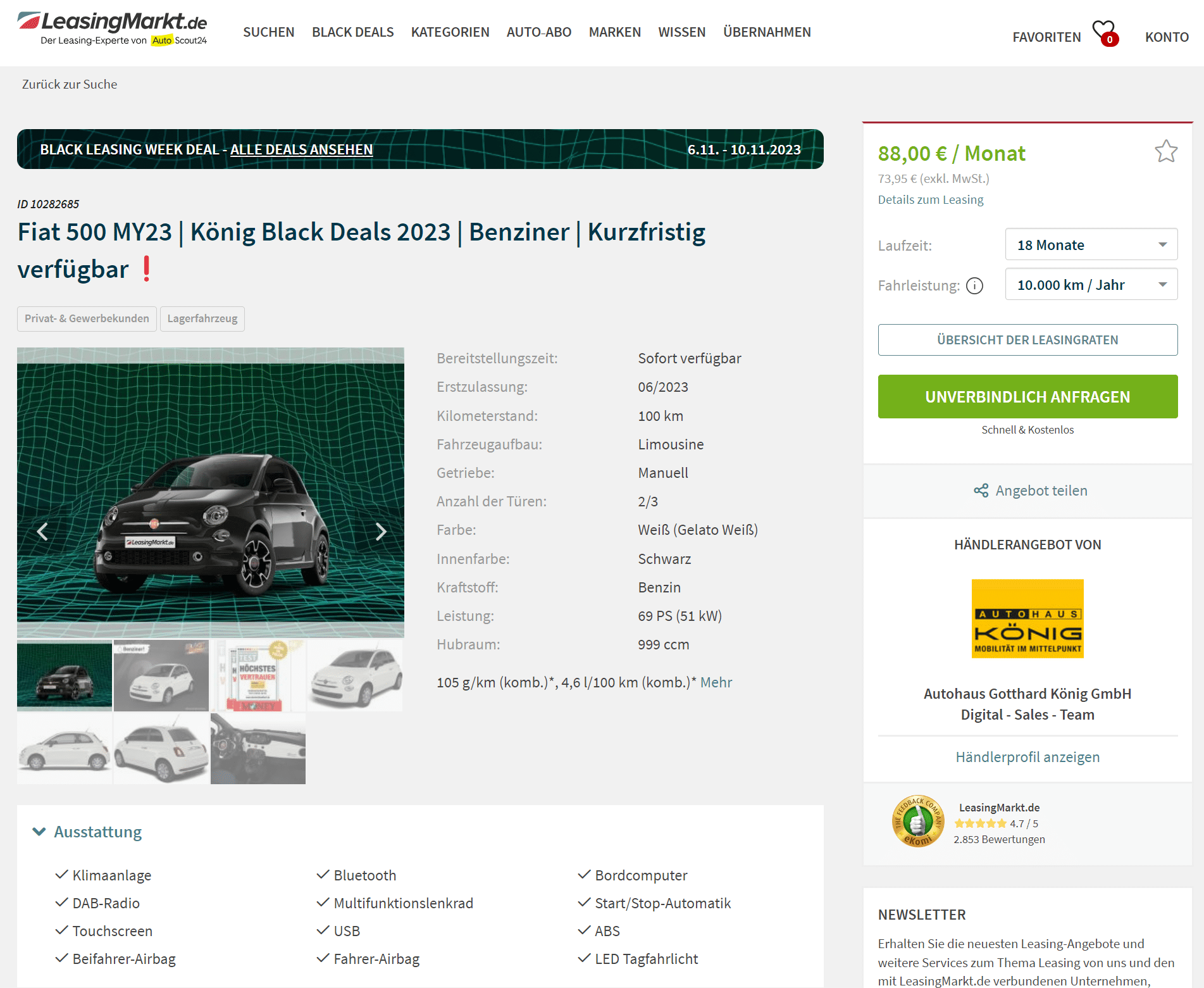Viewport: 1204px width, 988px height.
Task: Click the ID 10282685 text
Action: coord(48,204)
